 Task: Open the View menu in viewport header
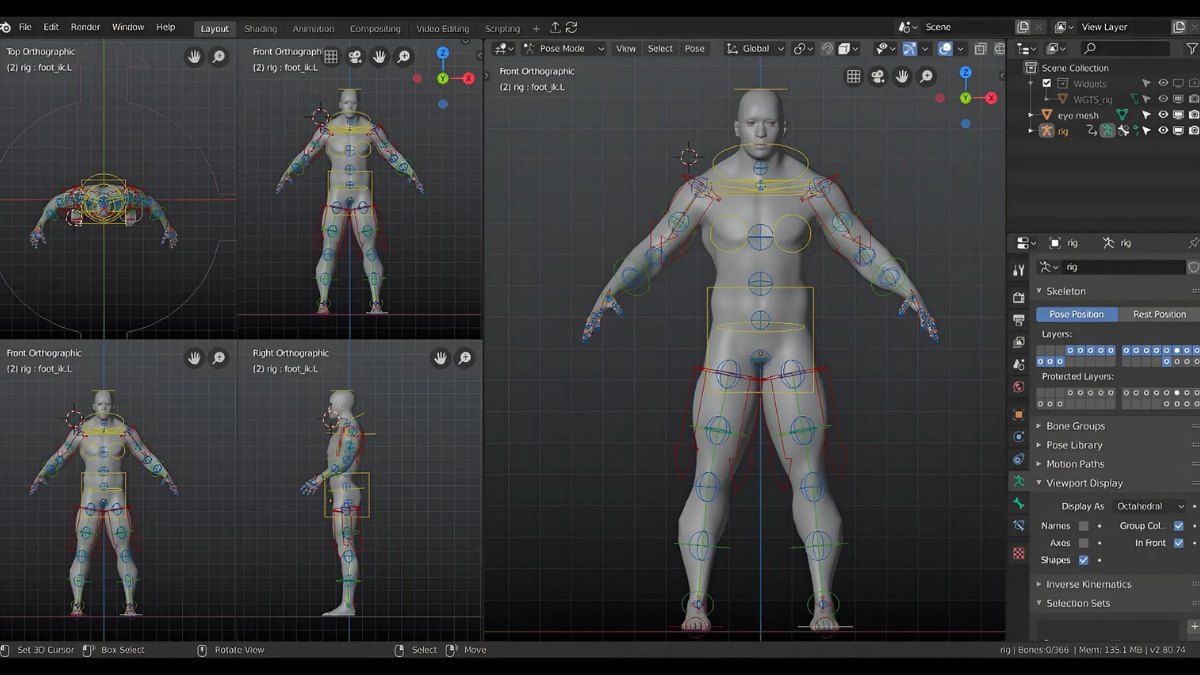[x=626, y=48]
